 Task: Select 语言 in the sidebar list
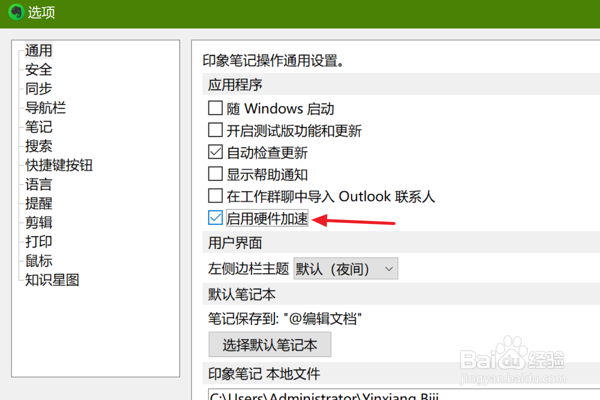[38, 184]
